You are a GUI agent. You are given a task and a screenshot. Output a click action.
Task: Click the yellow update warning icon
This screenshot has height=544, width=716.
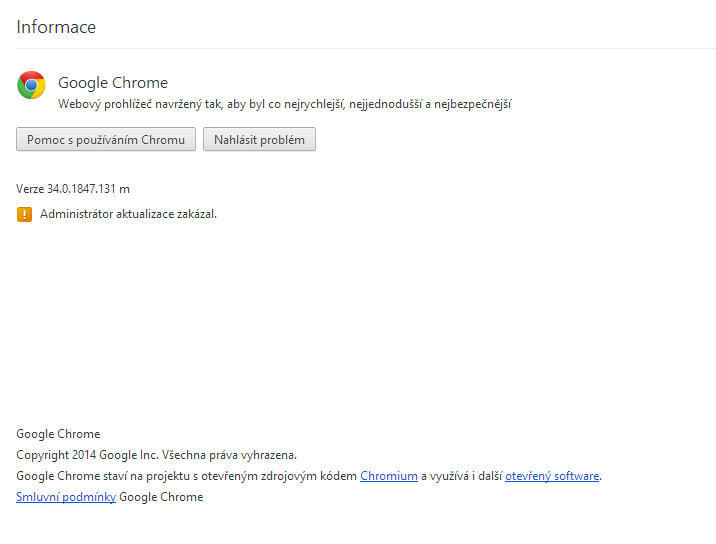click(25, 214)
